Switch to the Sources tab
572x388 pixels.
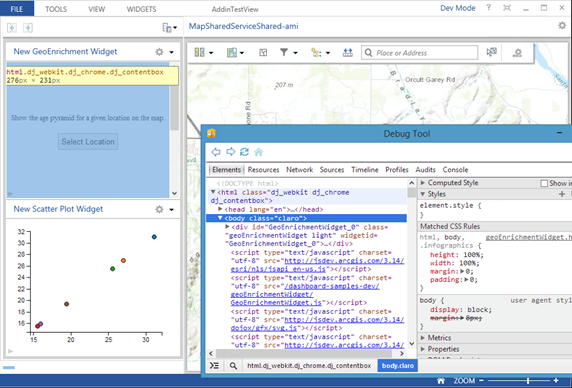click(332, 170)
